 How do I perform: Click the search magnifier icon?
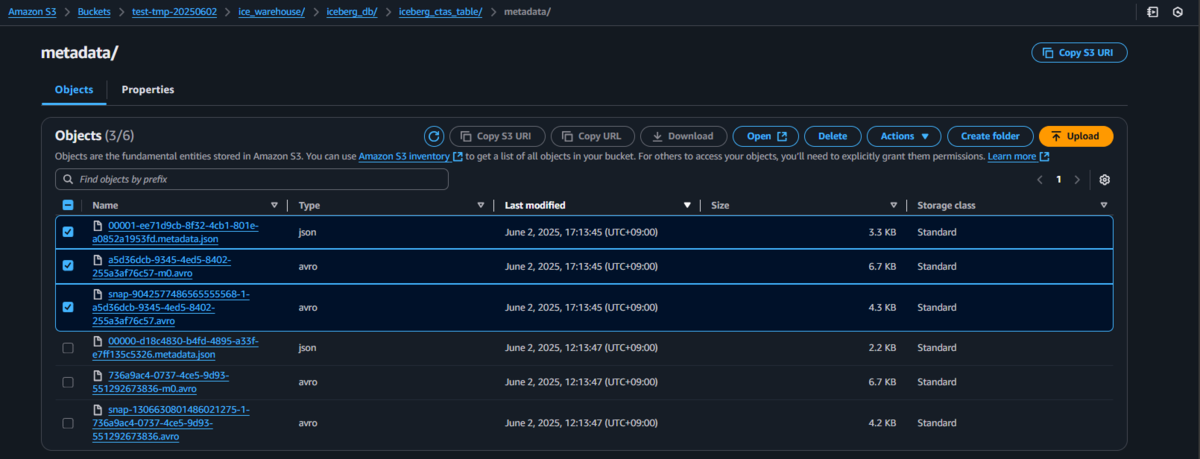(x=68, y=180)
